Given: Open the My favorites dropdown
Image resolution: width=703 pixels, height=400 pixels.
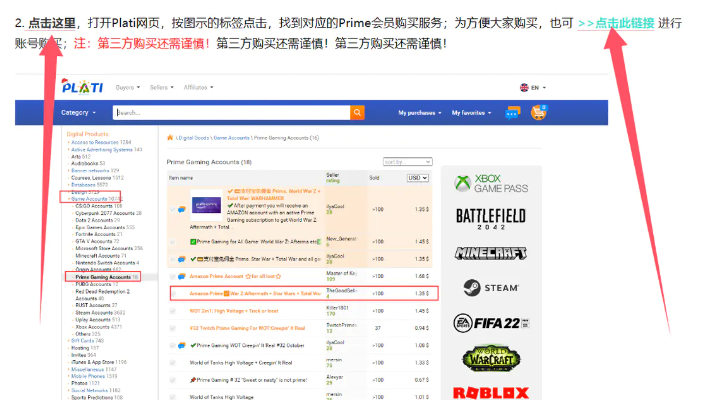Looking at the screenshot, I should click(x=471, y=113).
